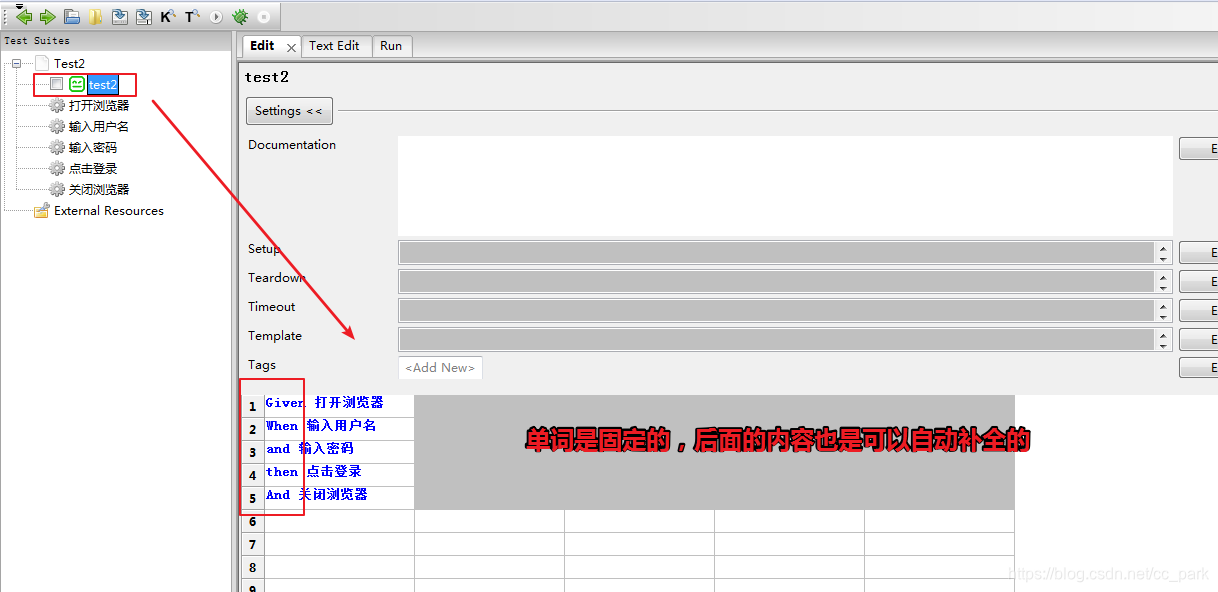This screenshot has height=592, width=1218.
Task: Switch to the Text Edit tab
Action: click(x=334, y=45)
